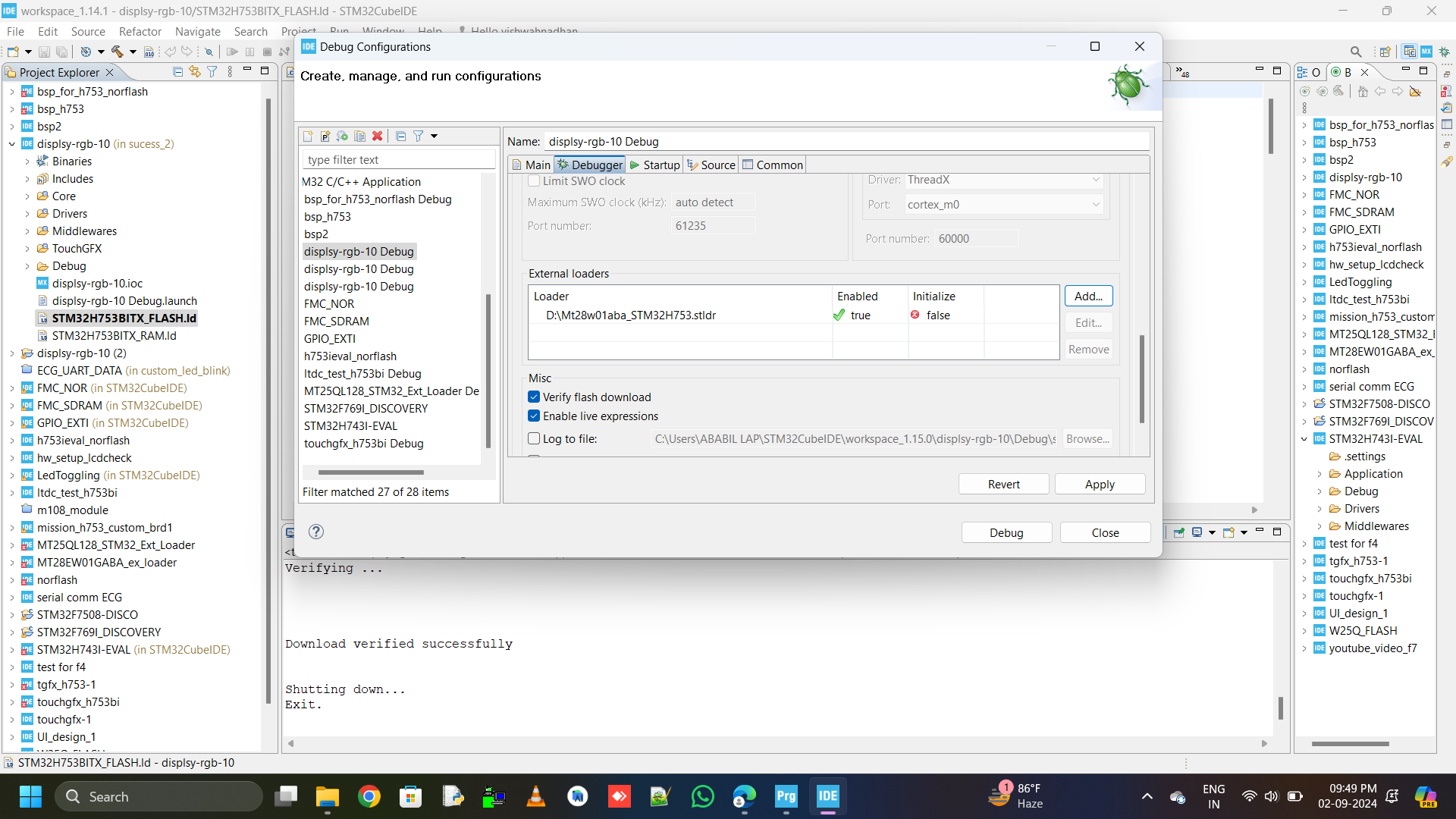Collapse all nodes in Project Explorer
The image size is (1456, 819).
177,71
